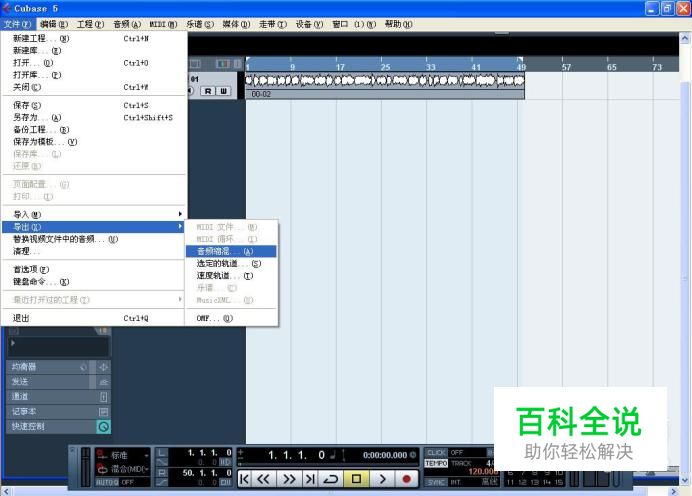The image size is (692, 496).
Task: Choose 关闭 (Close) from File menu
Action: tap(94, 87)
